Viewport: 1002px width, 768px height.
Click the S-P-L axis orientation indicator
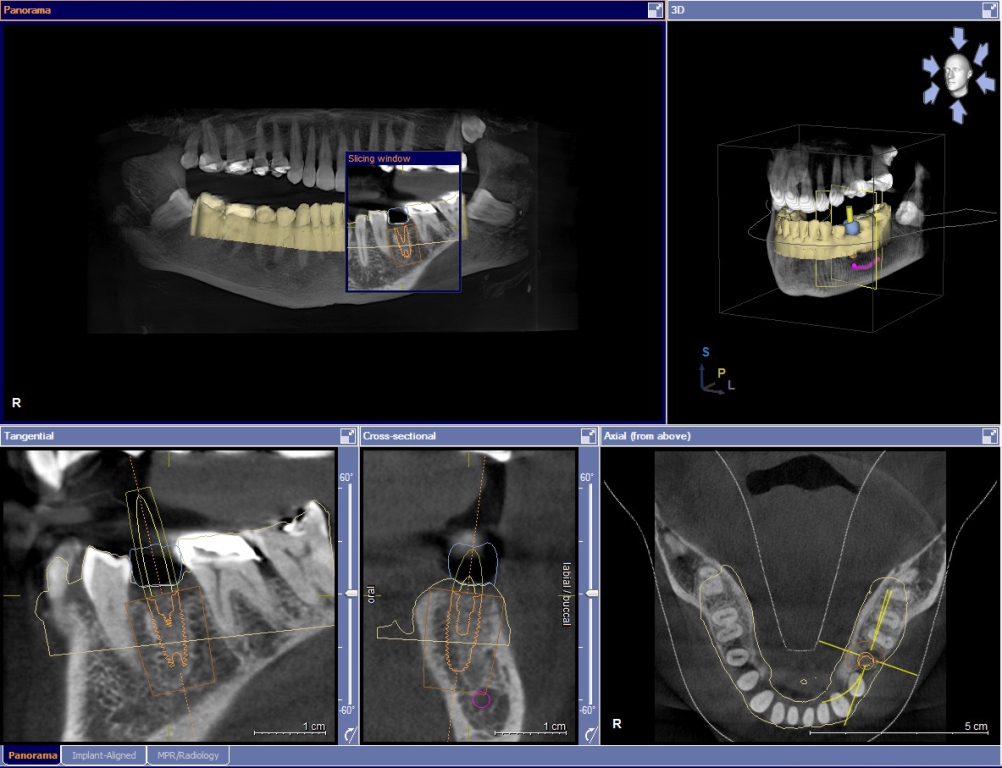pos(717,371)
